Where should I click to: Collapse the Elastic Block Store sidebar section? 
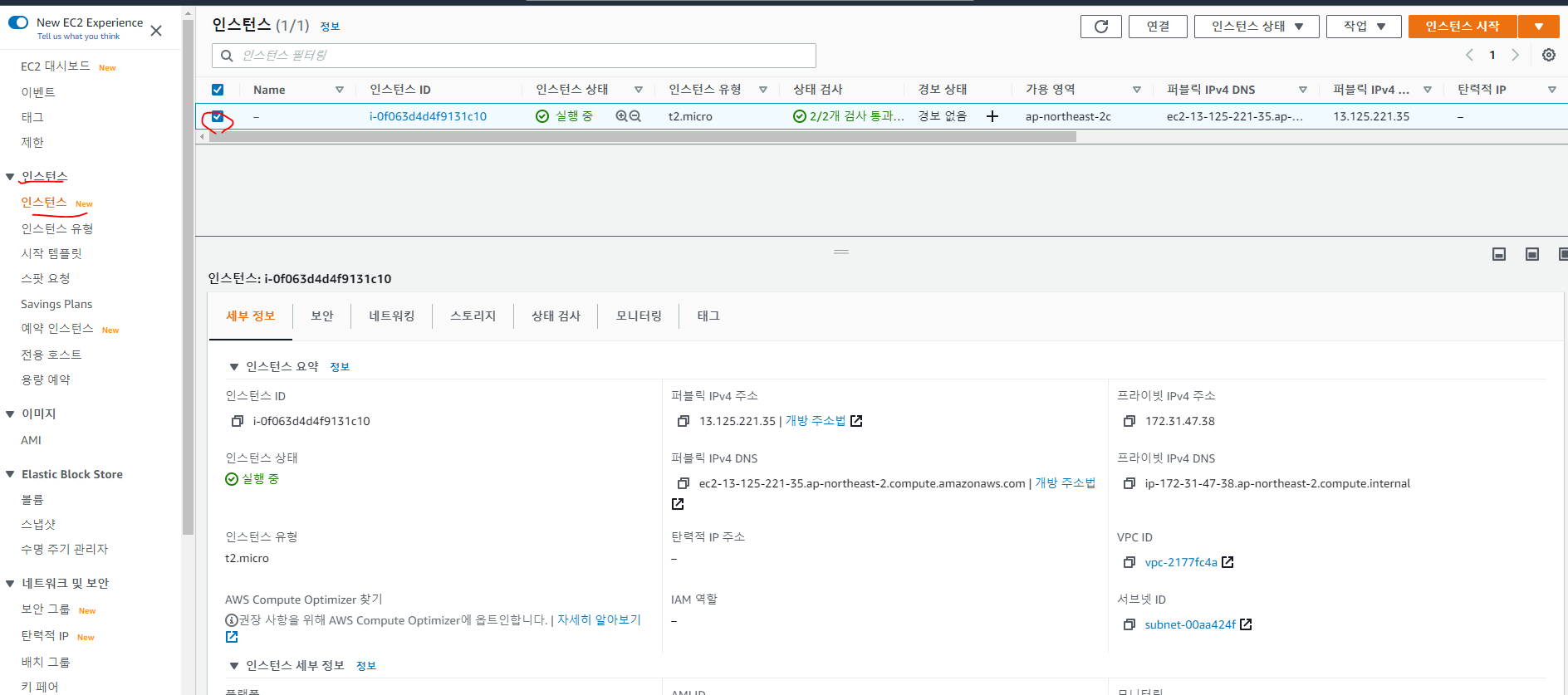point(10,475)
